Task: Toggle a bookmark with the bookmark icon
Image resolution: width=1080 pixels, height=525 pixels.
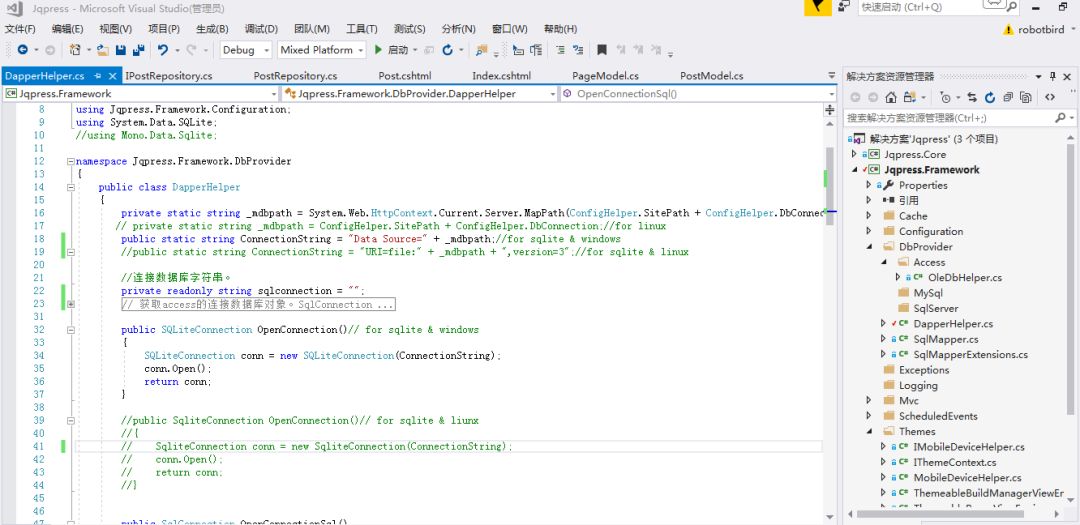Action: pos(602,50)
